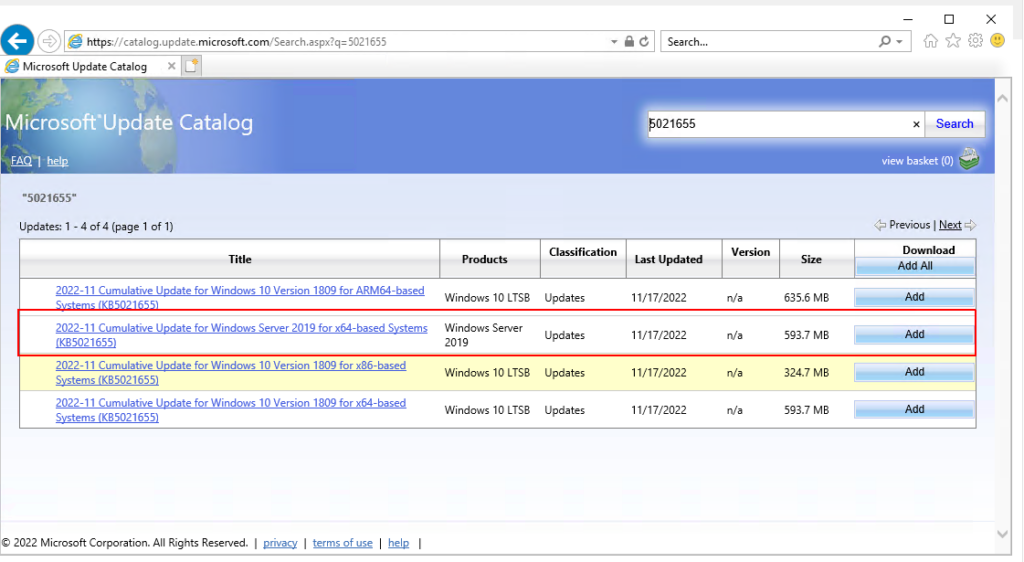
Task: Click the Microsoft Update Catalog header title
Action: [129, 123]
